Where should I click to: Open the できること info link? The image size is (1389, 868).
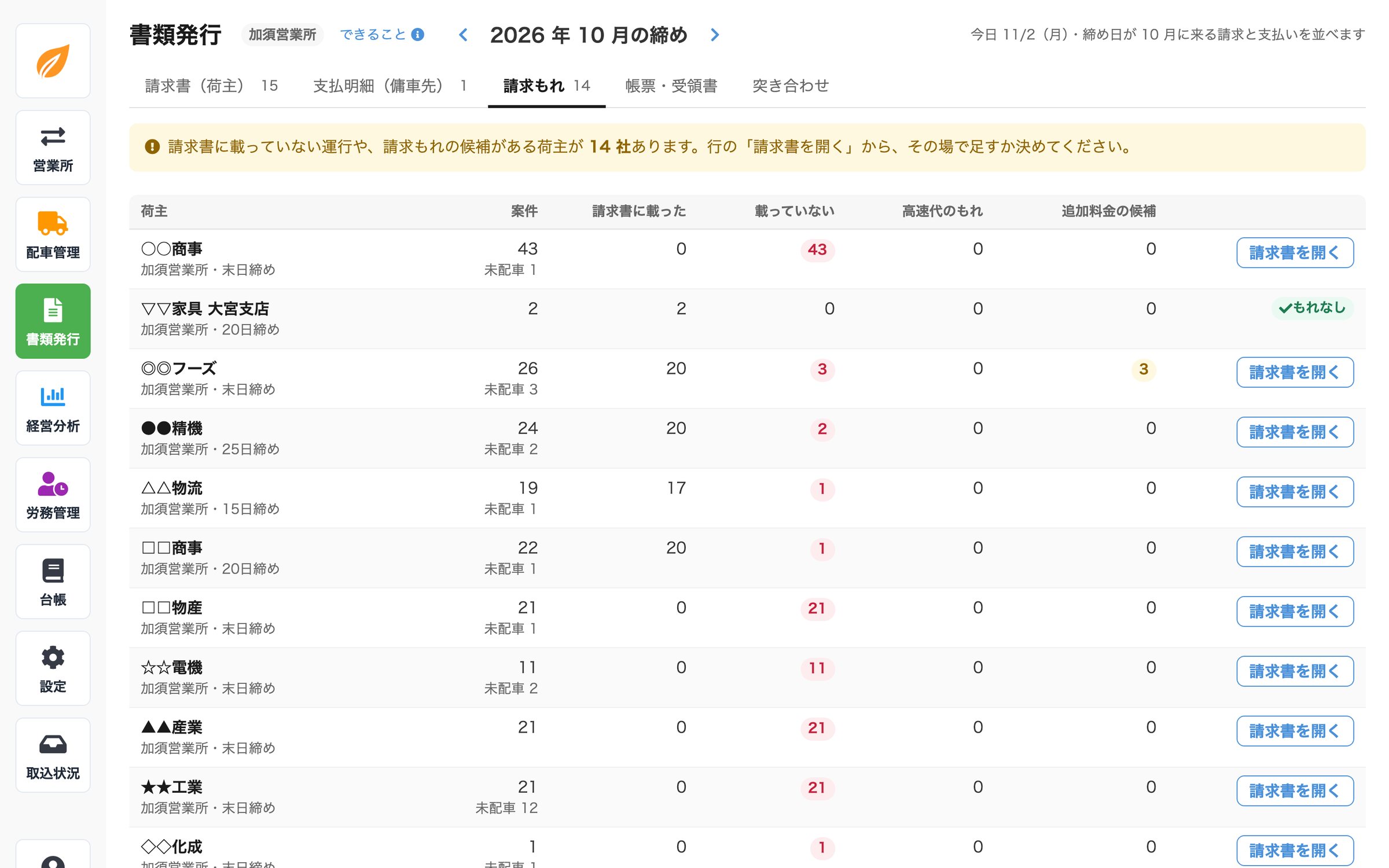382,35
